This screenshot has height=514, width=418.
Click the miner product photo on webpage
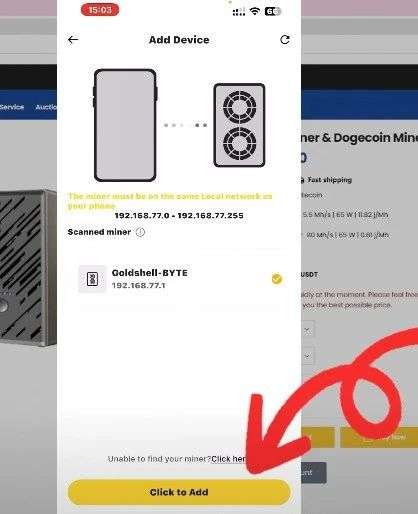pyautogui.click(x=28, y=268)
